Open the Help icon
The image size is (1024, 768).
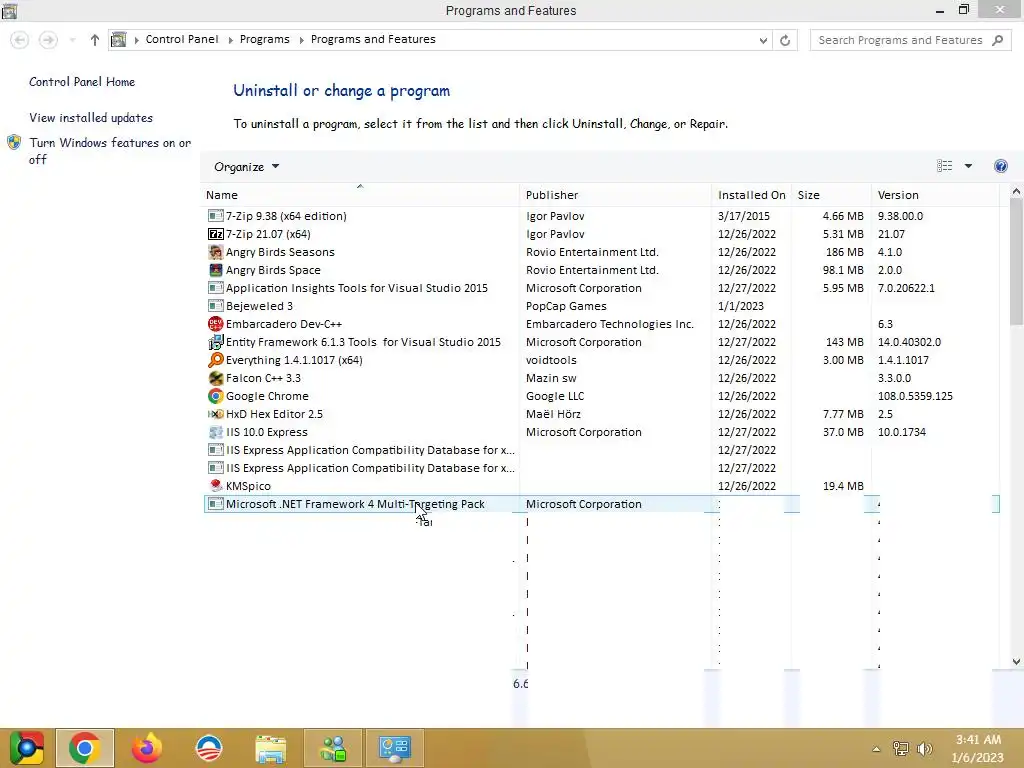pyautogui.click(x=1000, y=166)
